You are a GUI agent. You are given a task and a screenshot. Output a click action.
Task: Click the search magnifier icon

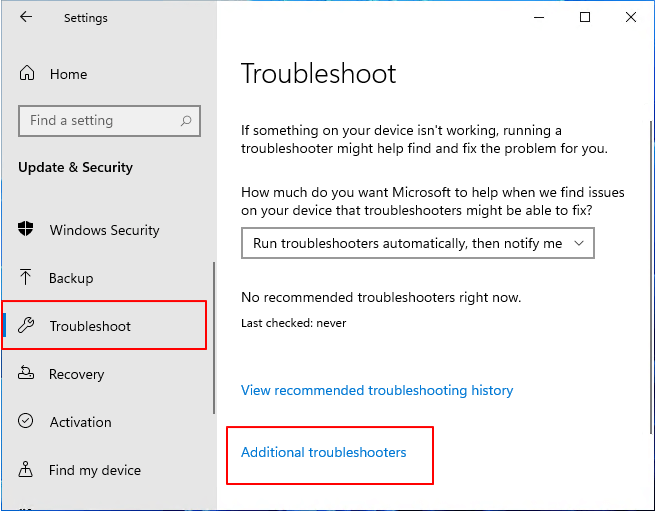click(x=185, y=121)
